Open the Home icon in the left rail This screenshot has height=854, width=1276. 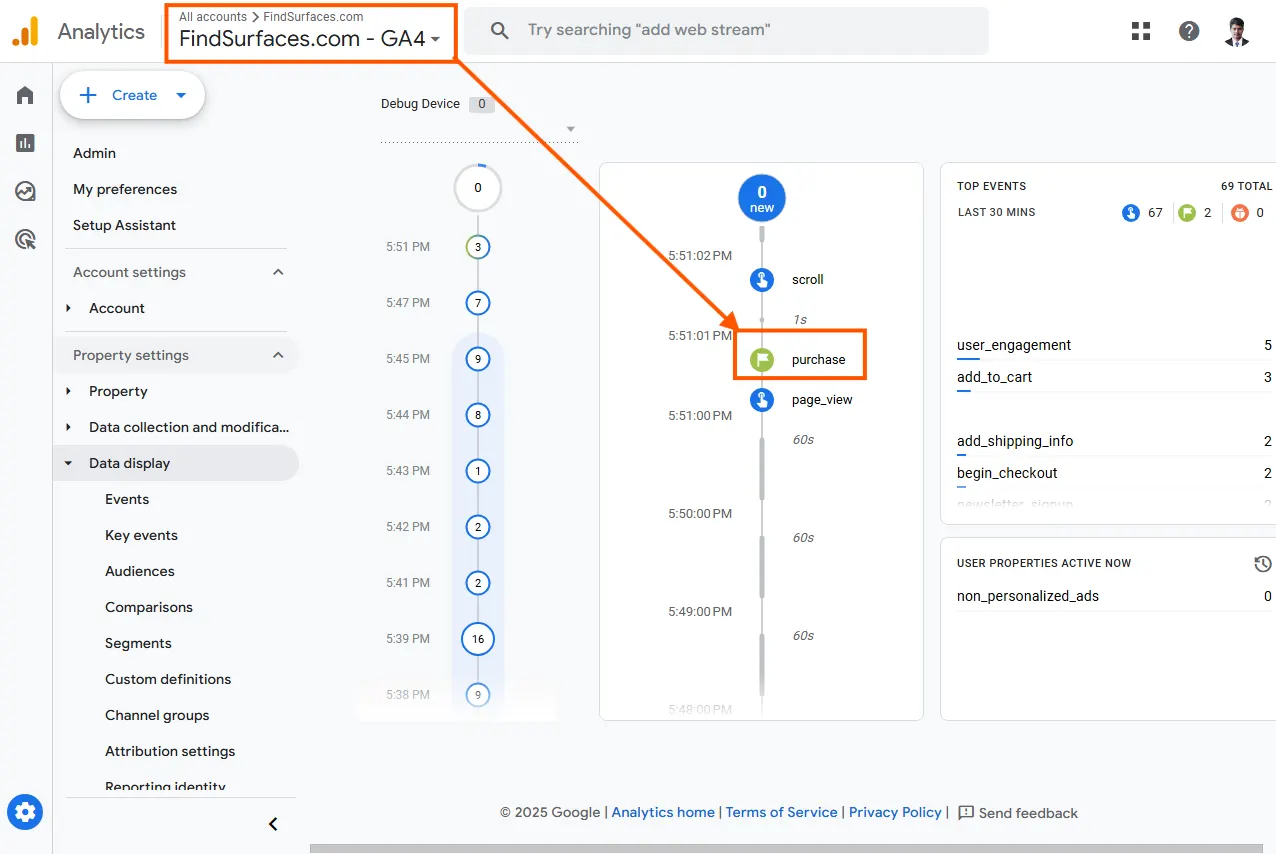(x=25, y=95)
